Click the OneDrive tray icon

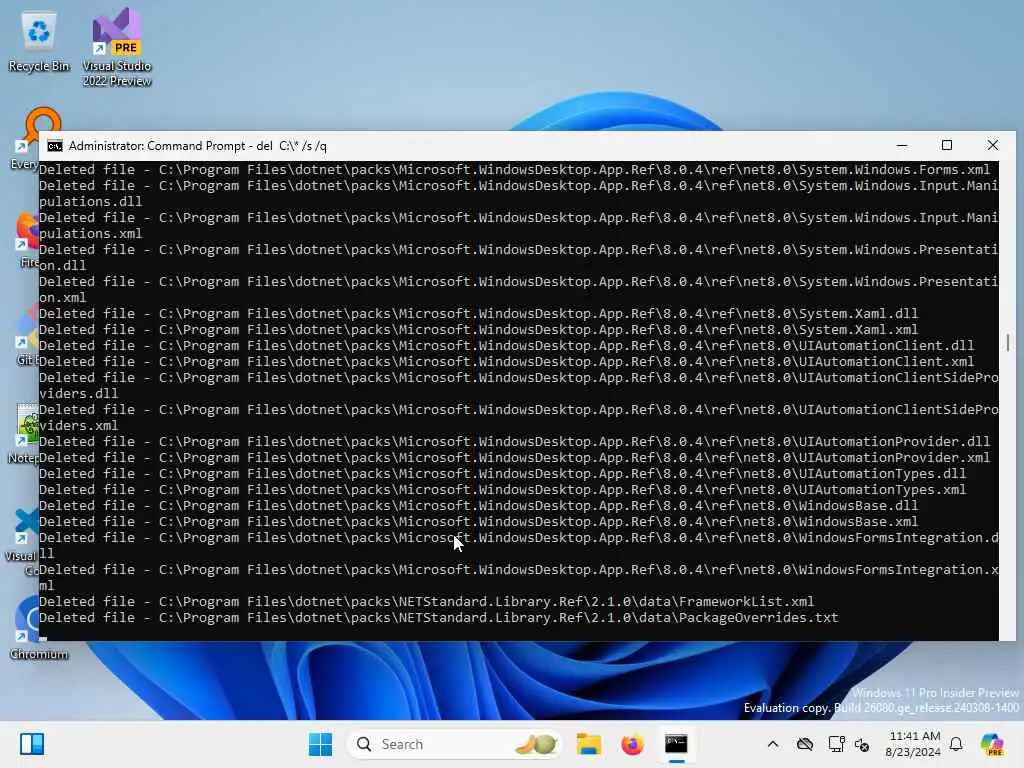[805, 744]
